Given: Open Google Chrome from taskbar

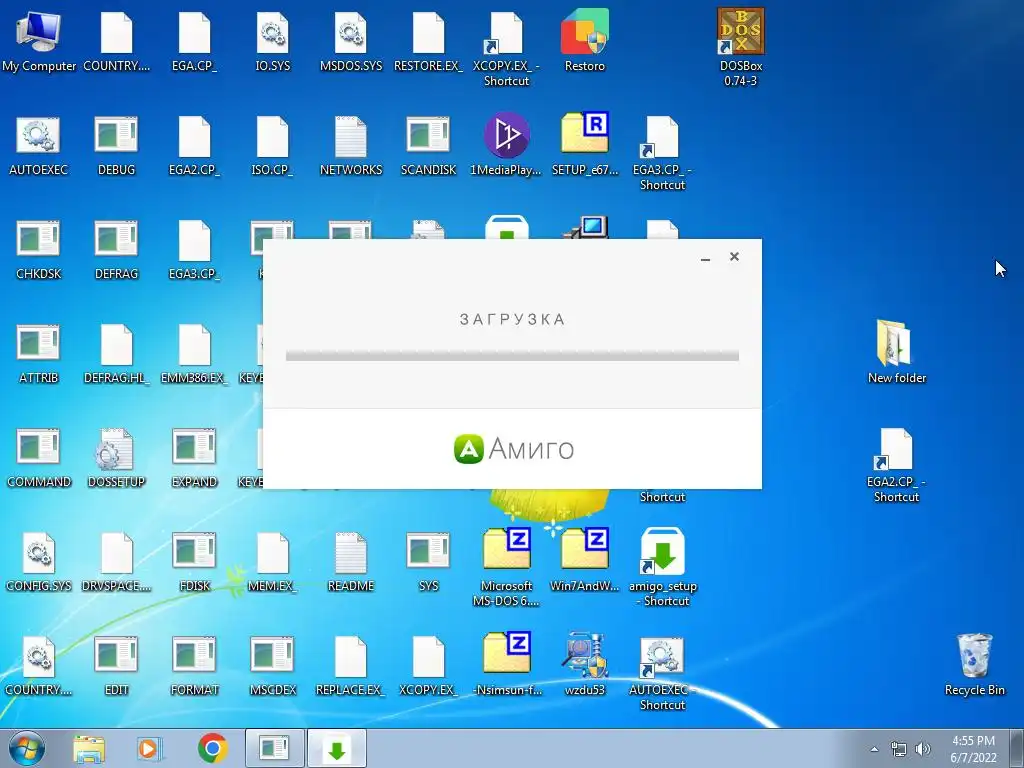Looking at the screenshot, I should point(213,748).
